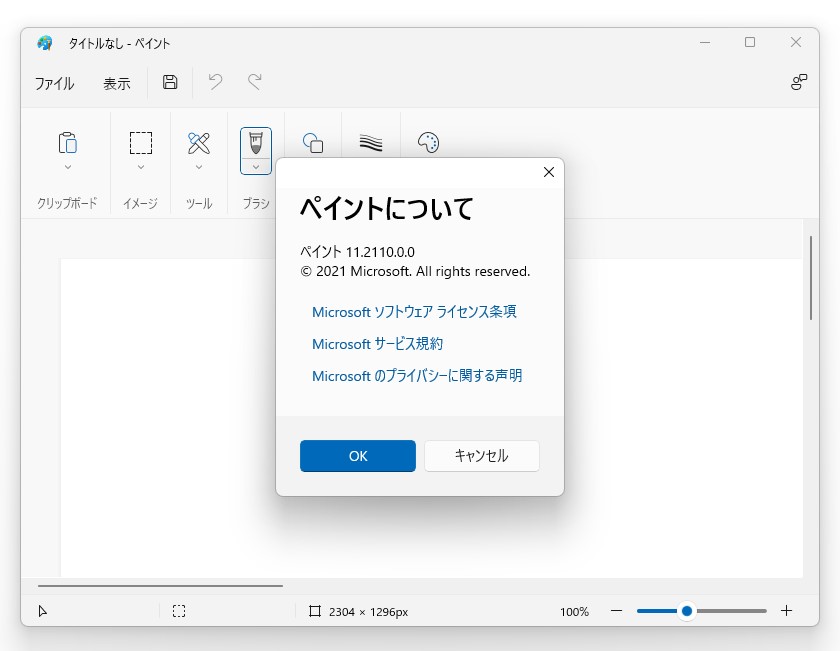Image resolution: width=840 pixels, height=651 pixels.
Task: Click the Shapes icon in the toolbar
Action: (x=313, y=143)
